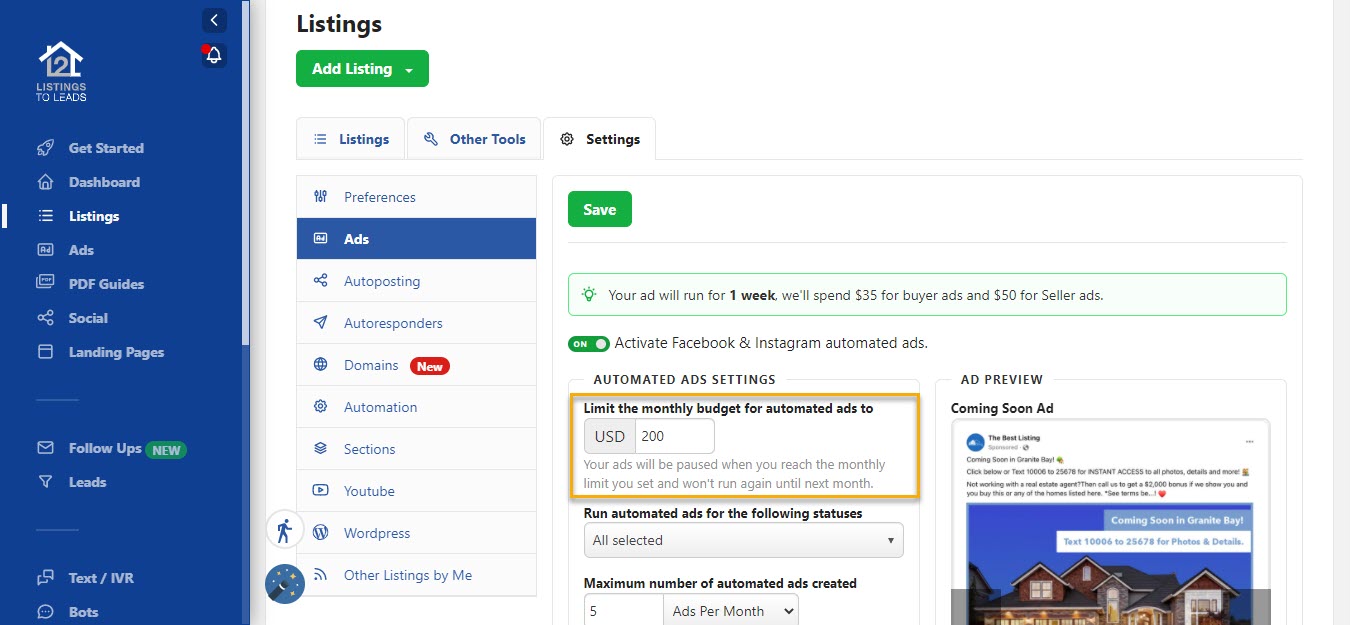1350x625 pixels.
Task: Open Wordpress settings item
Action: [416, 533]
